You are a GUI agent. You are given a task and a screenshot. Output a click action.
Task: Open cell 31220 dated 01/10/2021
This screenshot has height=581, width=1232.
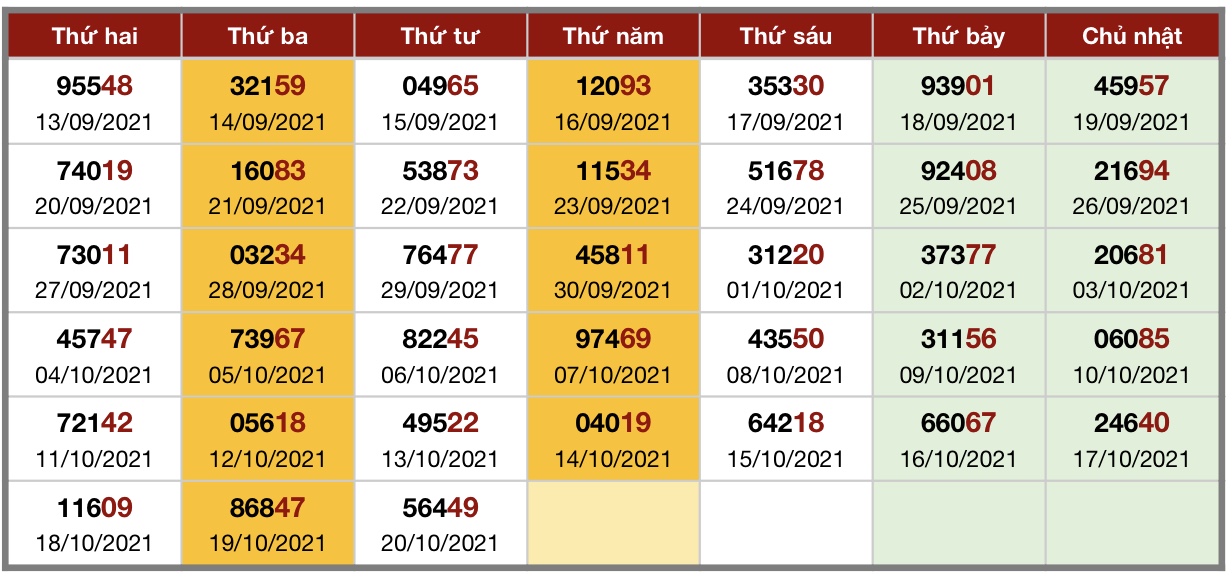point(786,271)
